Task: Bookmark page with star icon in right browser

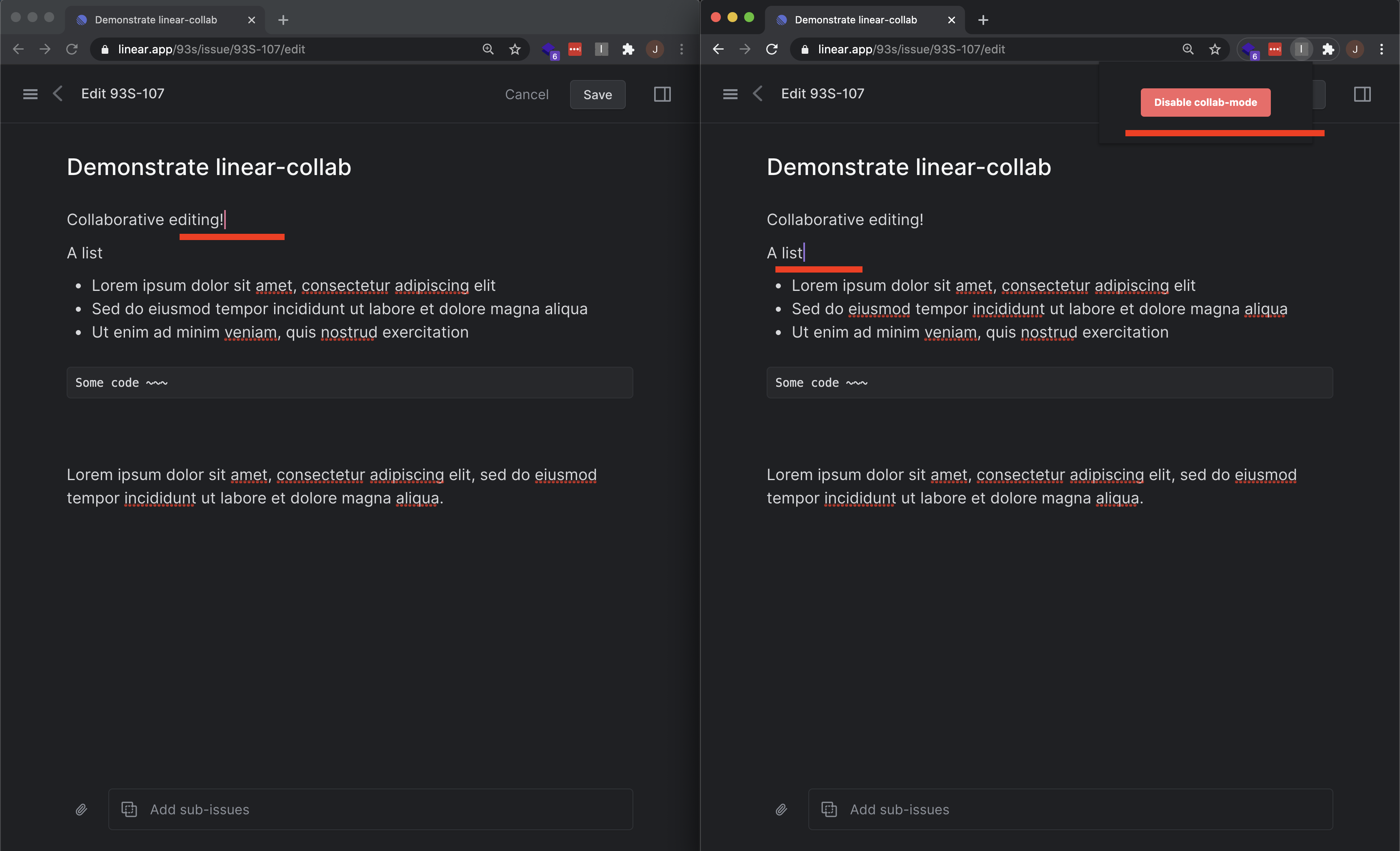Action: tap(1215, 49)
